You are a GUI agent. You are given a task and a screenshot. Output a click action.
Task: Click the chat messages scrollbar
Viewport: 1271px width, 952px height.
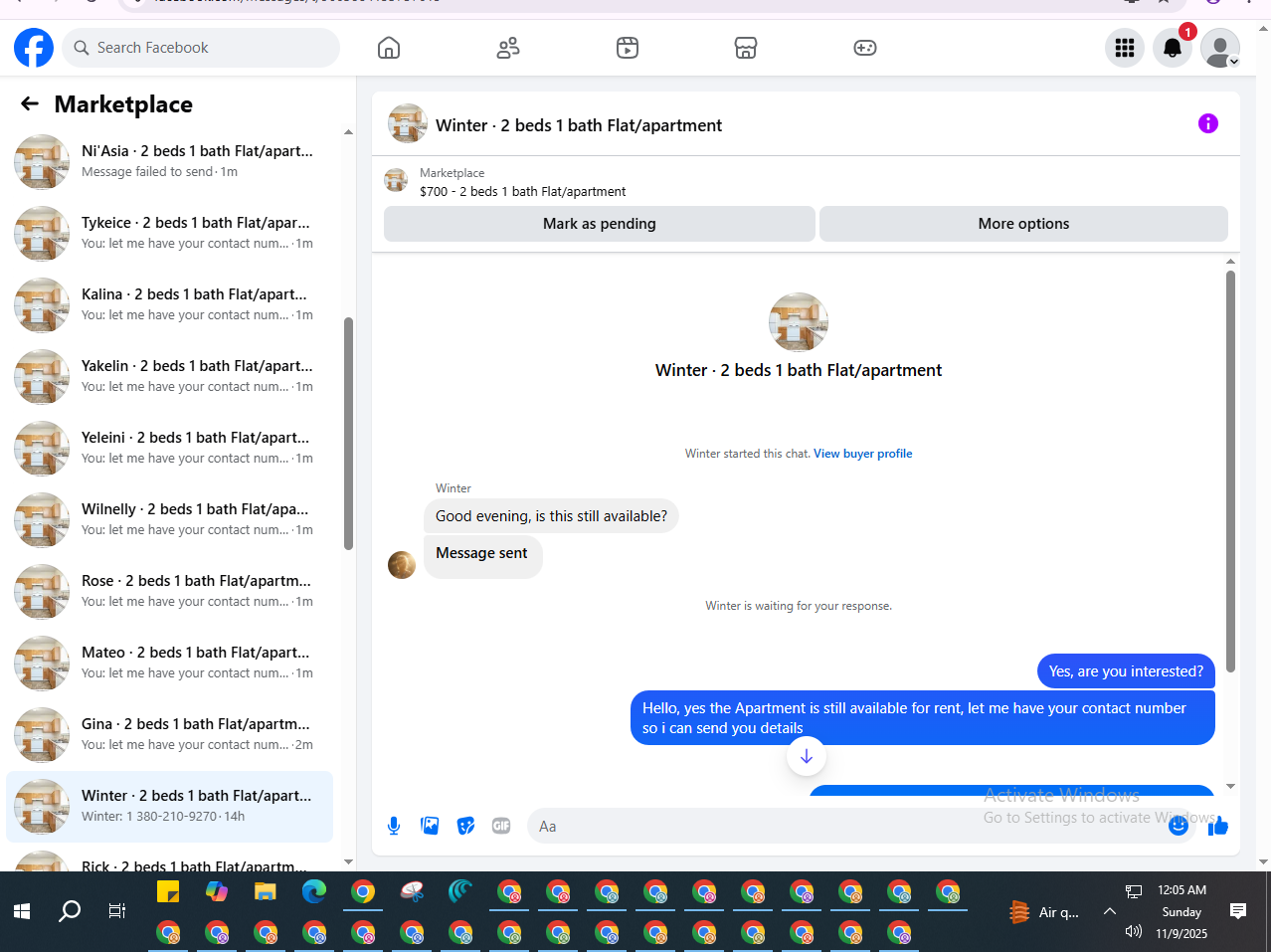coord(1230,472)
